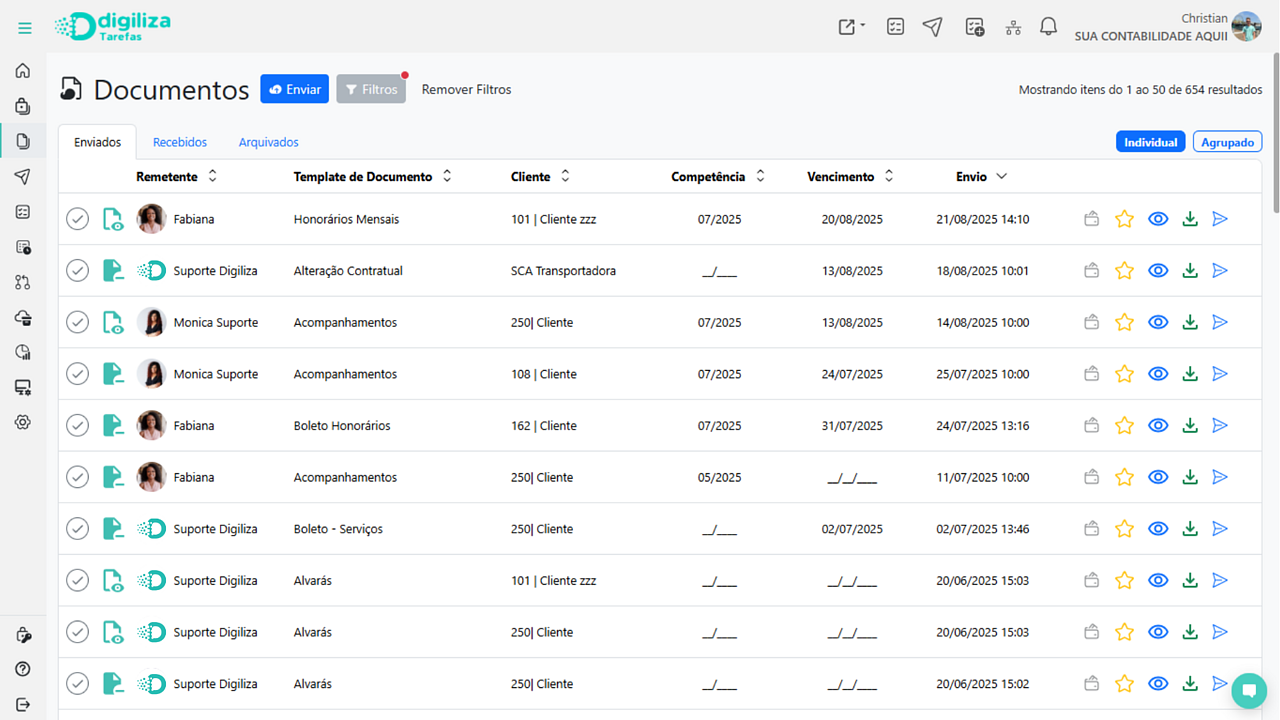Click the logout icon at sidebar bottom

(23, 704)
